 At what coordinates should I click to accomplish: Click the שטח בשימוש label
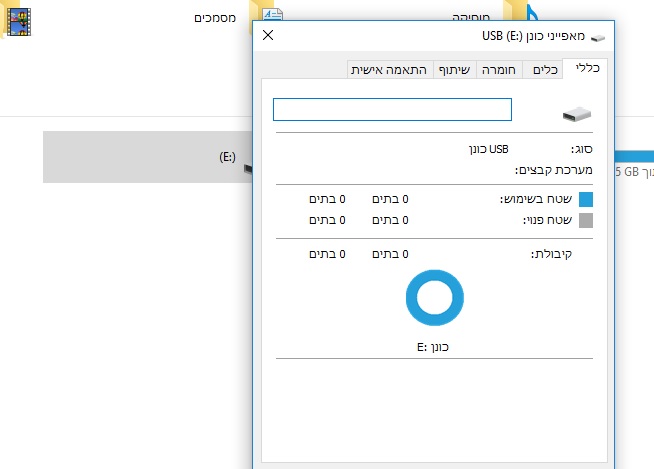(536, 199)
